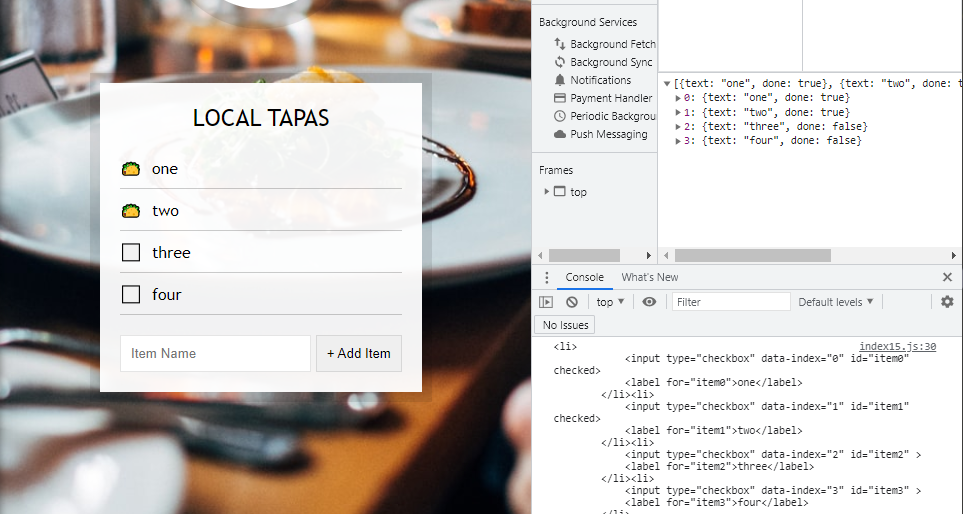Viewport: 963px width, 514px height.
Task: Expand array entry 0 with text one
Action: coord(678,98)
